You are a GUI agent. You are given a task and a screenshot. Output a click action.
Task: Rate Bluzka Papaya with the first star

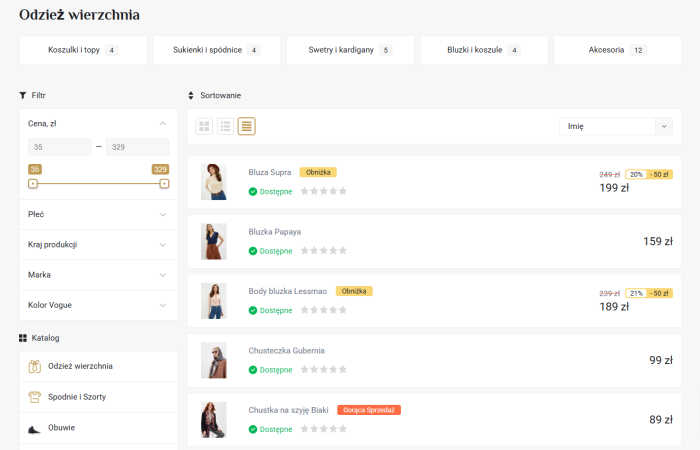pyautogui.click(x=304, y=250)
